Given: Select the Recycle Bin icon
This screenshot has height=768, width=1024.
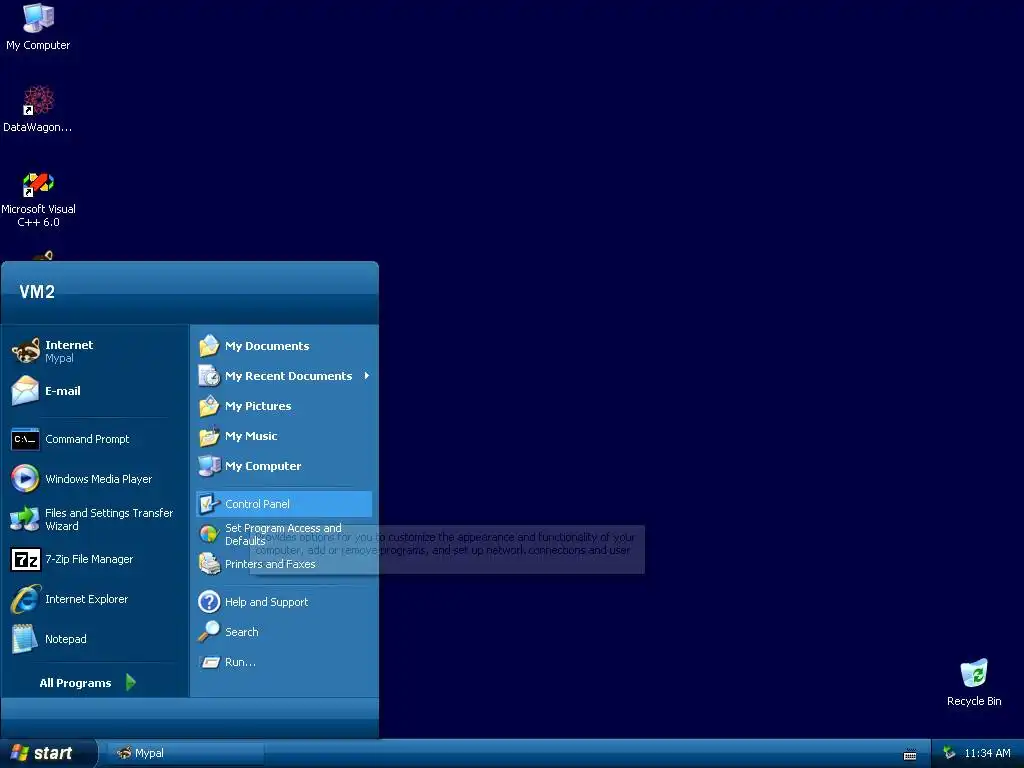Looking at the screenshot, I should coord(974,682).
